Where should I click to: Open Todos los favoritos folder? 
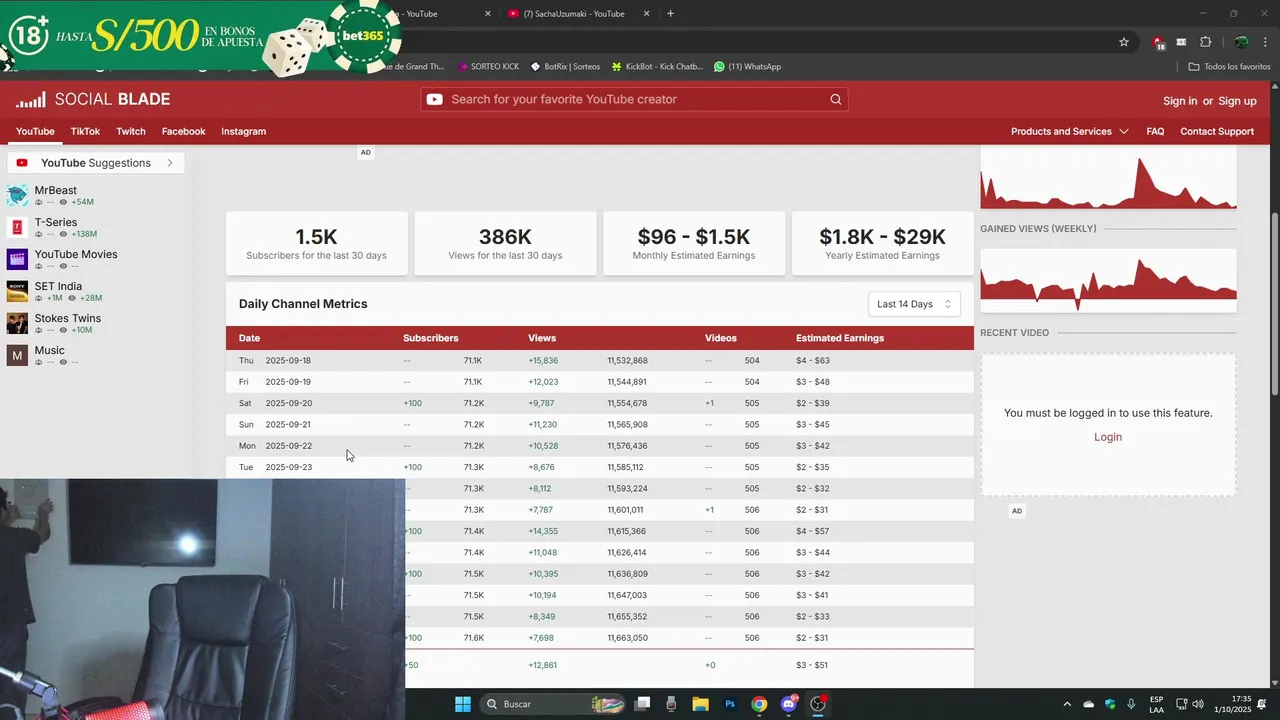click(x=1230, y=67)
